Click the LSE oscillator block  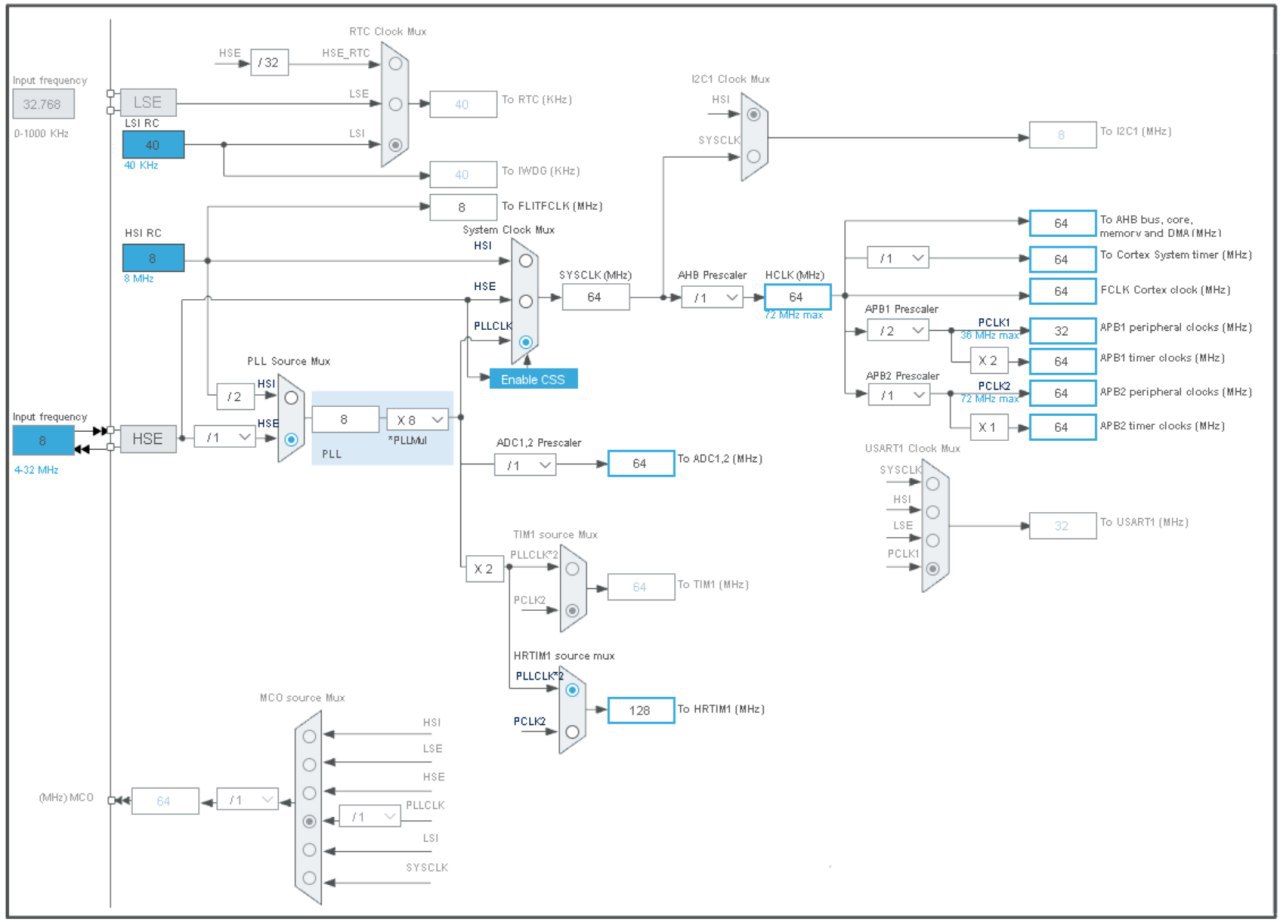click(148, 102)
